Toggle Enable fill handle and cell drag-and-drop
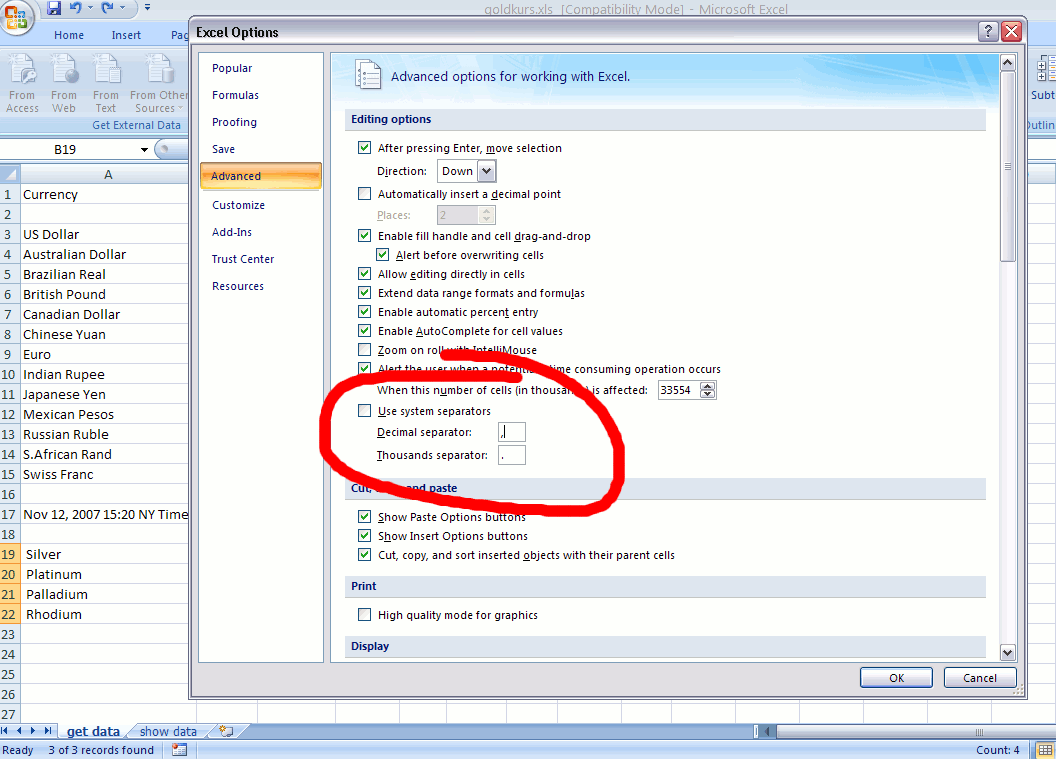The height and width of the screenshot is (759, 1056). pos(364,236)
